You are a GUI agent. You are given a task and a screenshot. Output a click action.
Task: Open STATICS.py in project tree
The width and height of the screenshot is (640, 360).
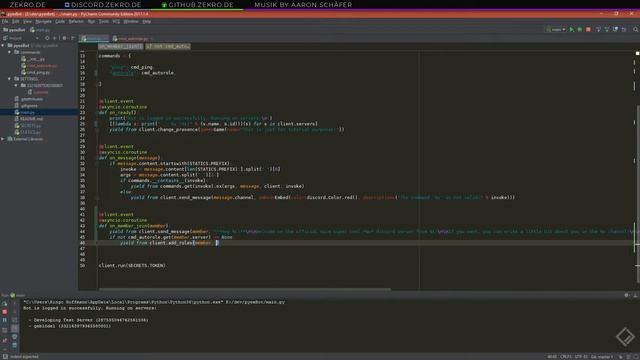click(x=27, y=132)
